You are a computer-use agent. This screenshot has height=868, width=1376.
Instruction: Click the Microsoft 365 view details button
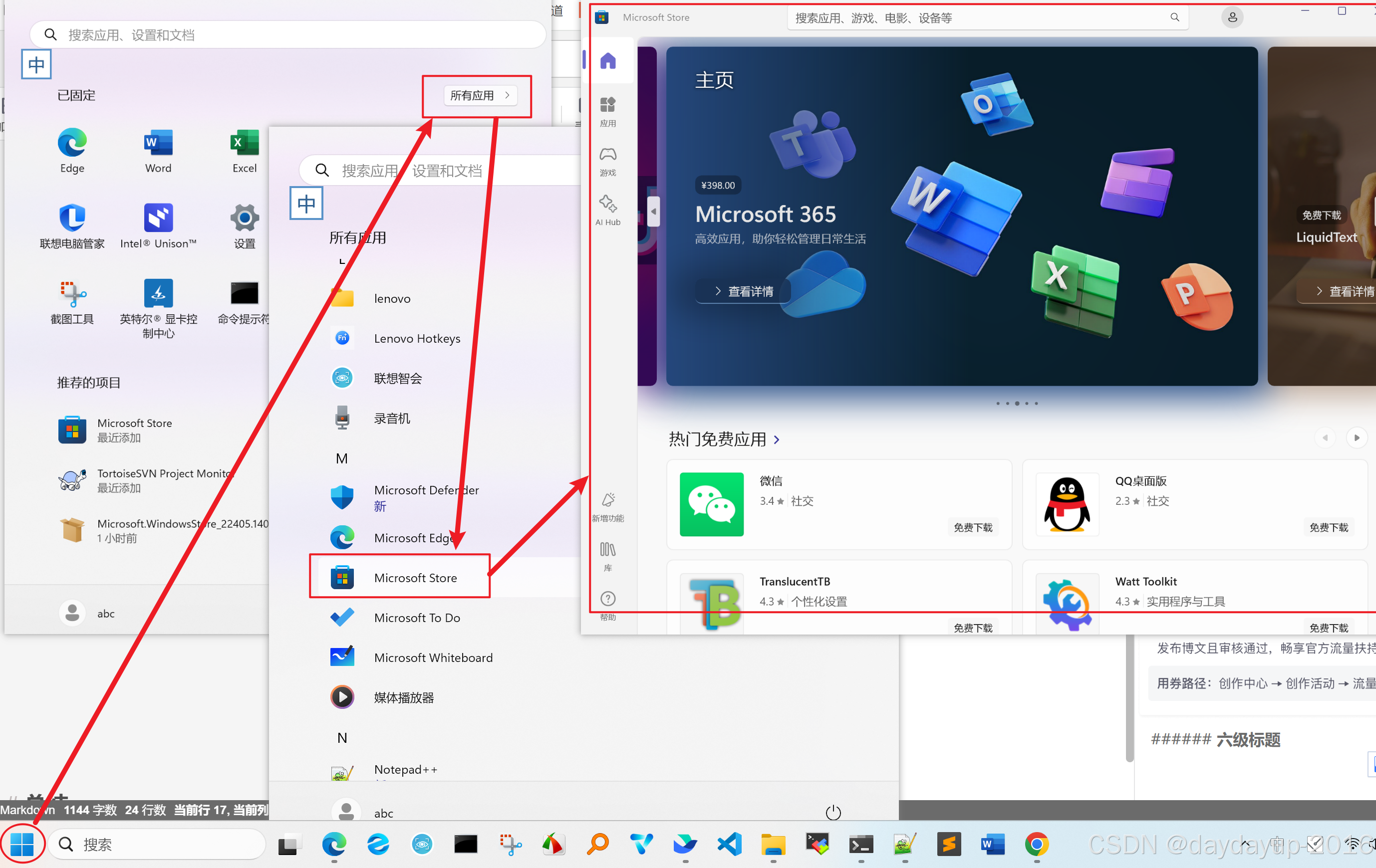click(x=744, y=291)
